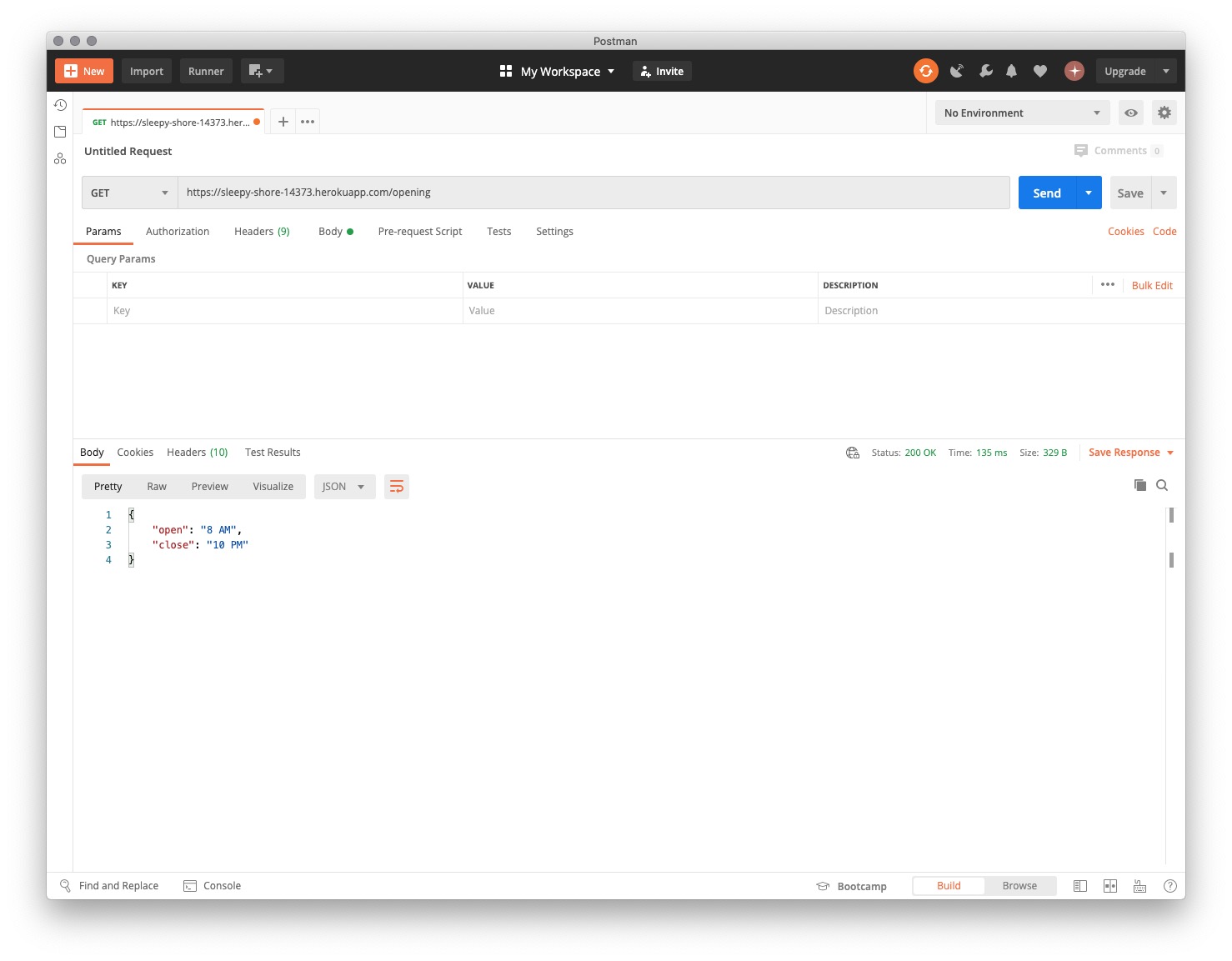Open keyboard shortcuts icon
Viewport: 1232px width, 961px height.
(1139, 886)
